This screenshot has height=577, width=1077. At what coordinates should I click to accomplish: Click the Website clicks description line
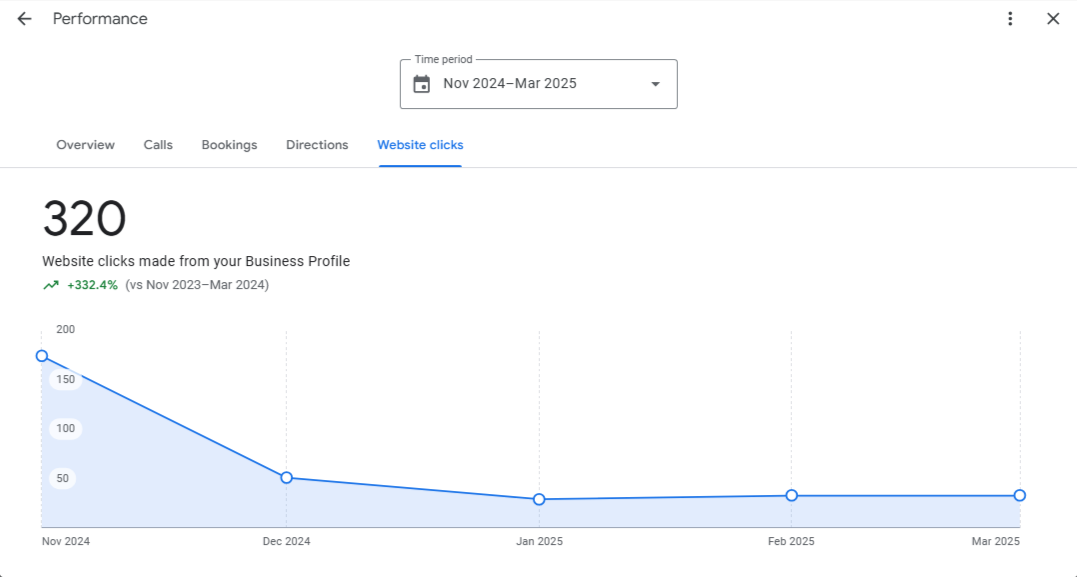(x=196, y=261)
